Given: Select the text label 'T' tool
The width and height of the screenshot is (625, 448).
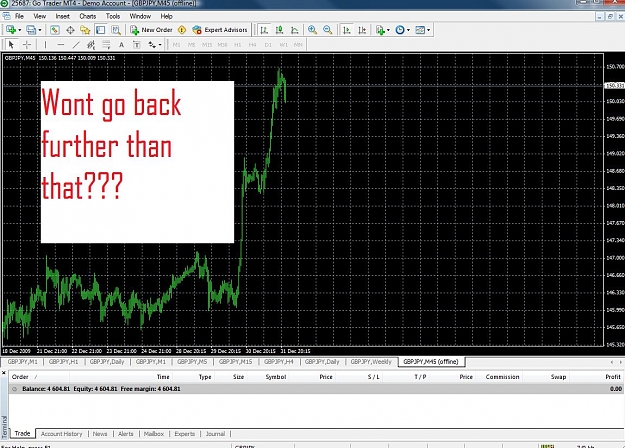Looking at the screenshot, I should click(x=136, y=45).
